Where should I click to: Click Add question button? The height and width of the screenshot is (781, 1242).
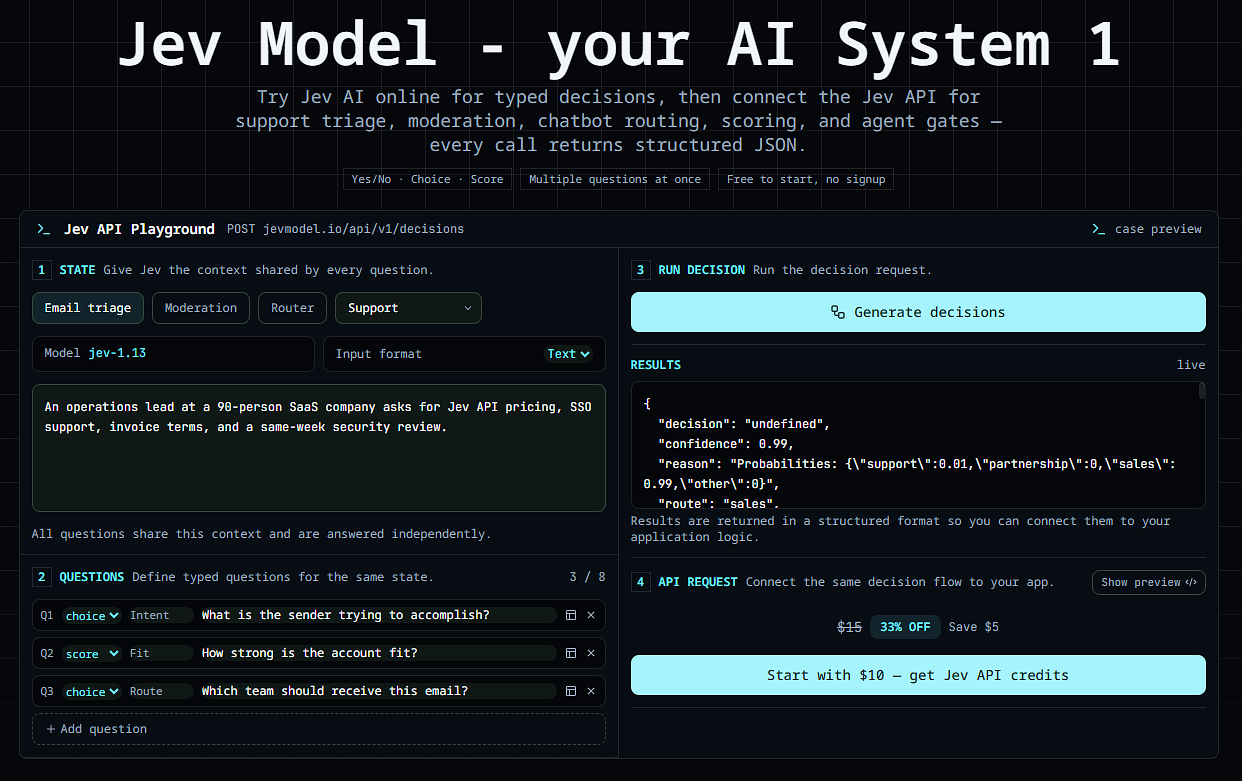319,729
